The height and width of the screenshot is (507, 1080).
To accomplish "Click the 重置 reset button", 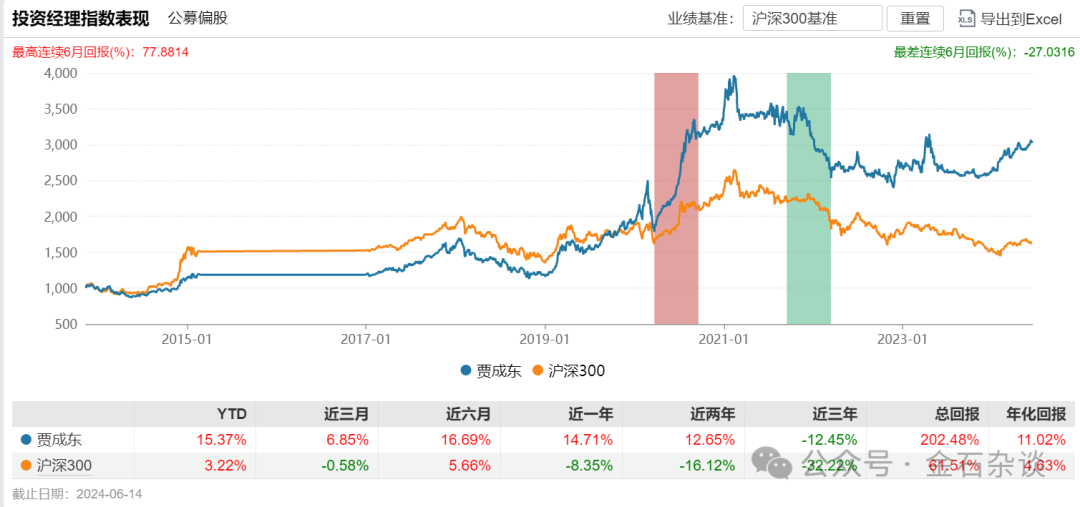I will [x=915, y=19].
